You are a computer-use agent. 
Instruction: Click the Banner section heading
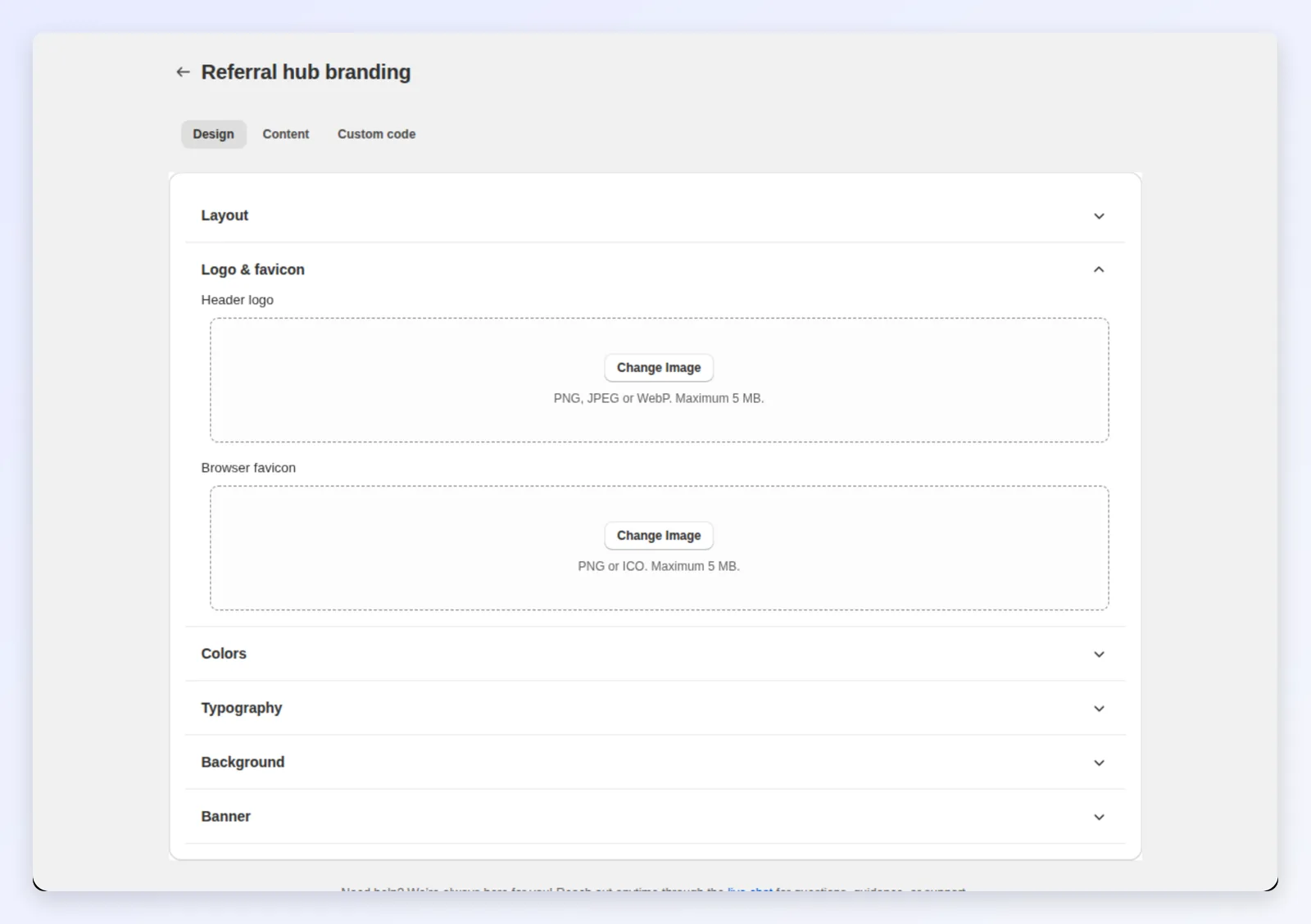click(x=225, y=816)
